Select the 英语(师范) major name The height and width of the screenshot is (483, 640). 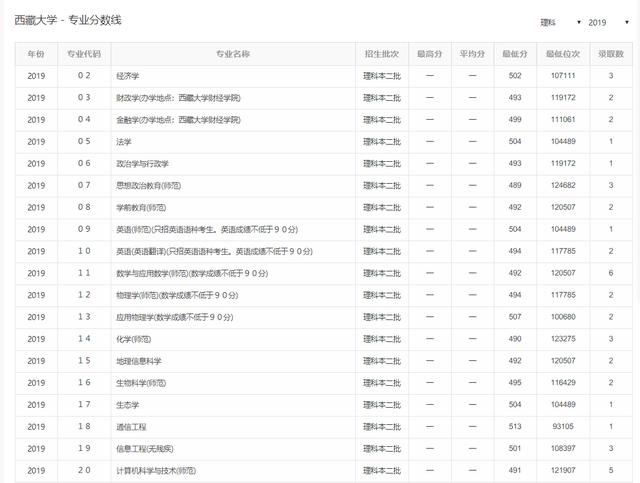tap(207, 229)
